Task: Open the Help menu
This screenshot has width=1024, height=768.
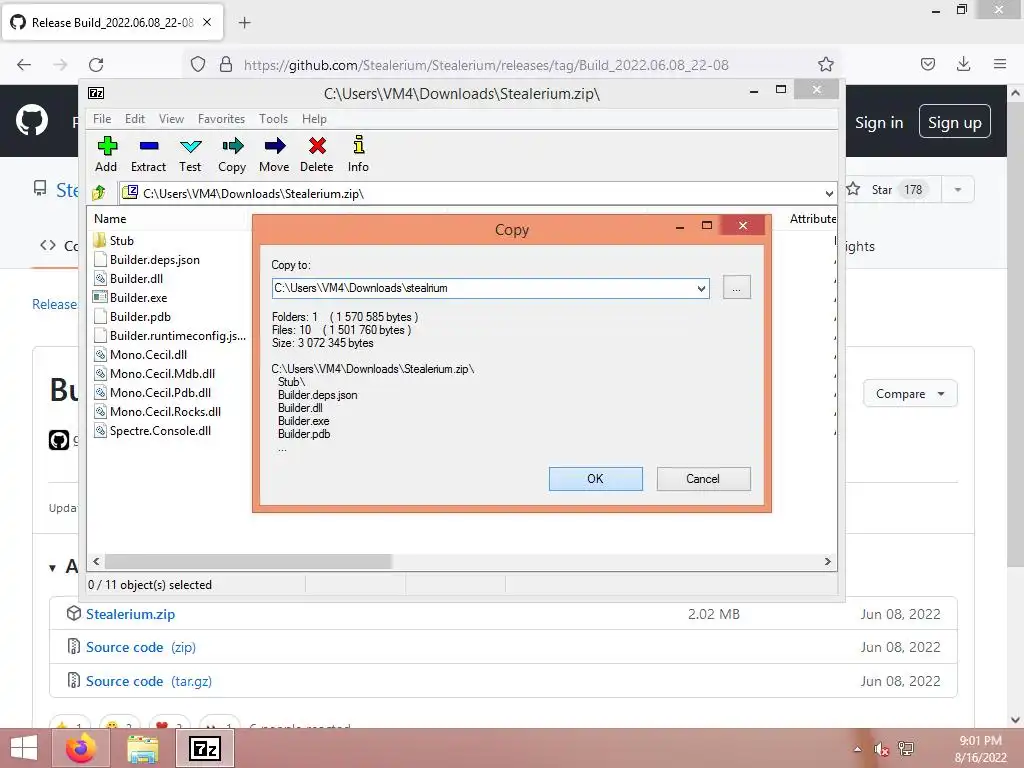Action: point(314,119)
